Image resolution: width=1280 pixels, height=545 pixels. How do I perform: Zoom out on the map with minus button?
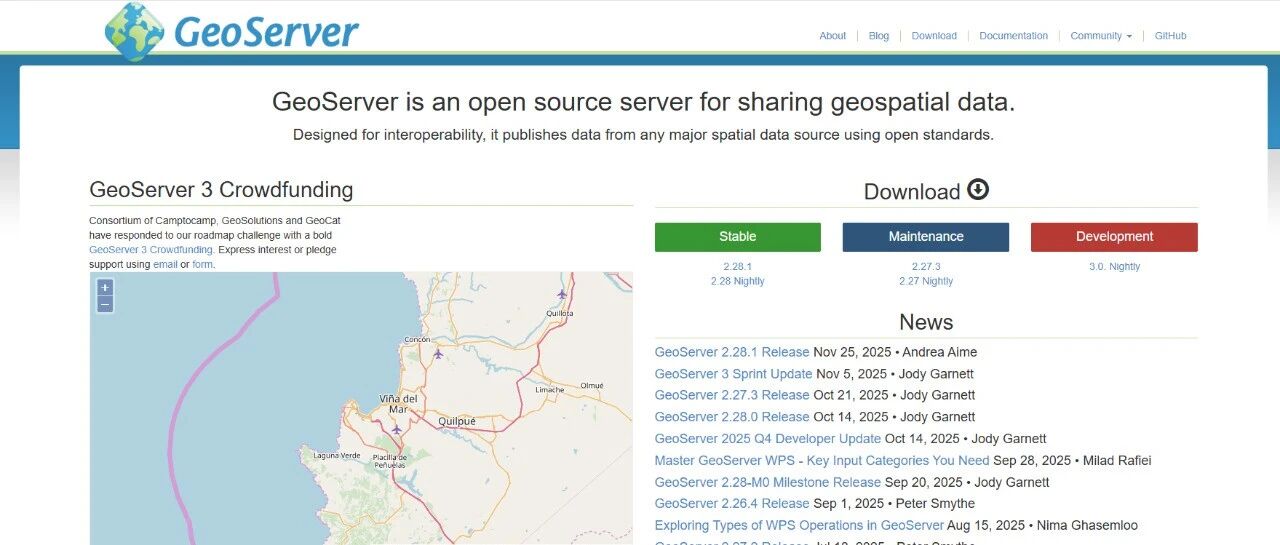[x=105, y=304]
